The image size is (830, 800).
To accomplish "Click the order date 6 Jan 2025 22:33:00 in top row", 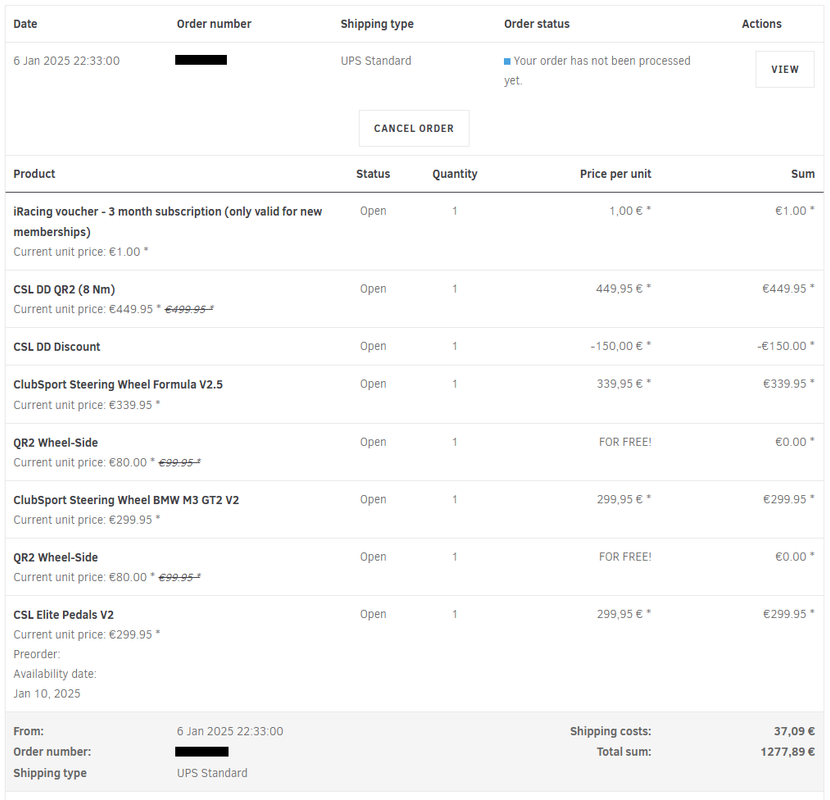I will coord(67,61).
